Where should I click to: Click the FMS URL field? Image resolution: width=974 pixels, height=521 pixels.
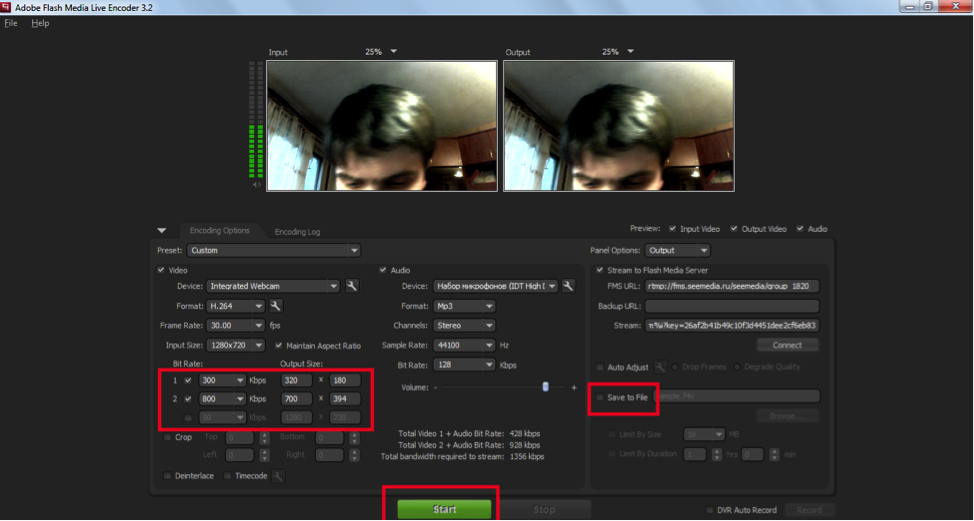732,286
